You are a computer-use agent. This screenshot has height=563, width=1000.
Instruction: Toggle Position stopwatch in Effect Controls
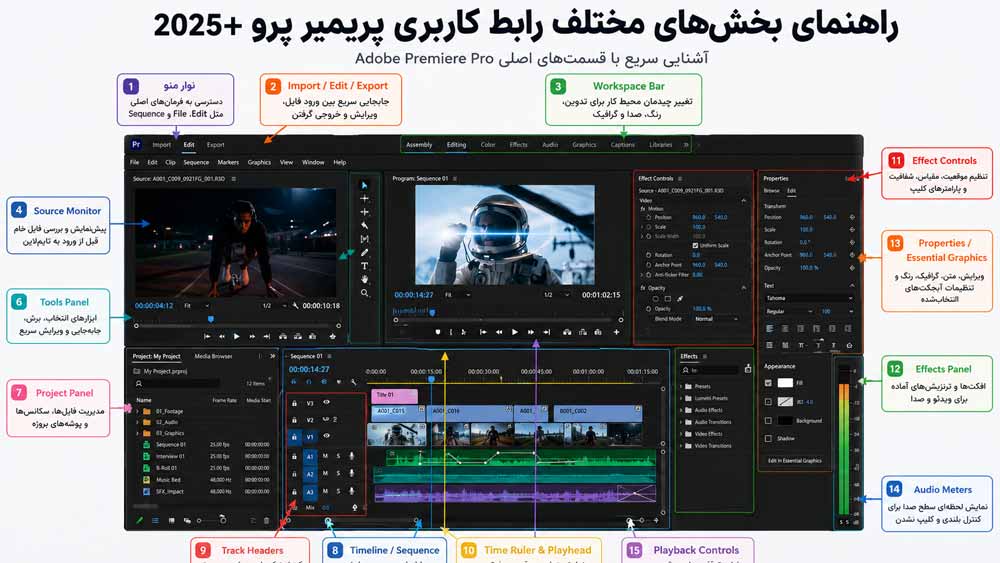click(649, 217)
